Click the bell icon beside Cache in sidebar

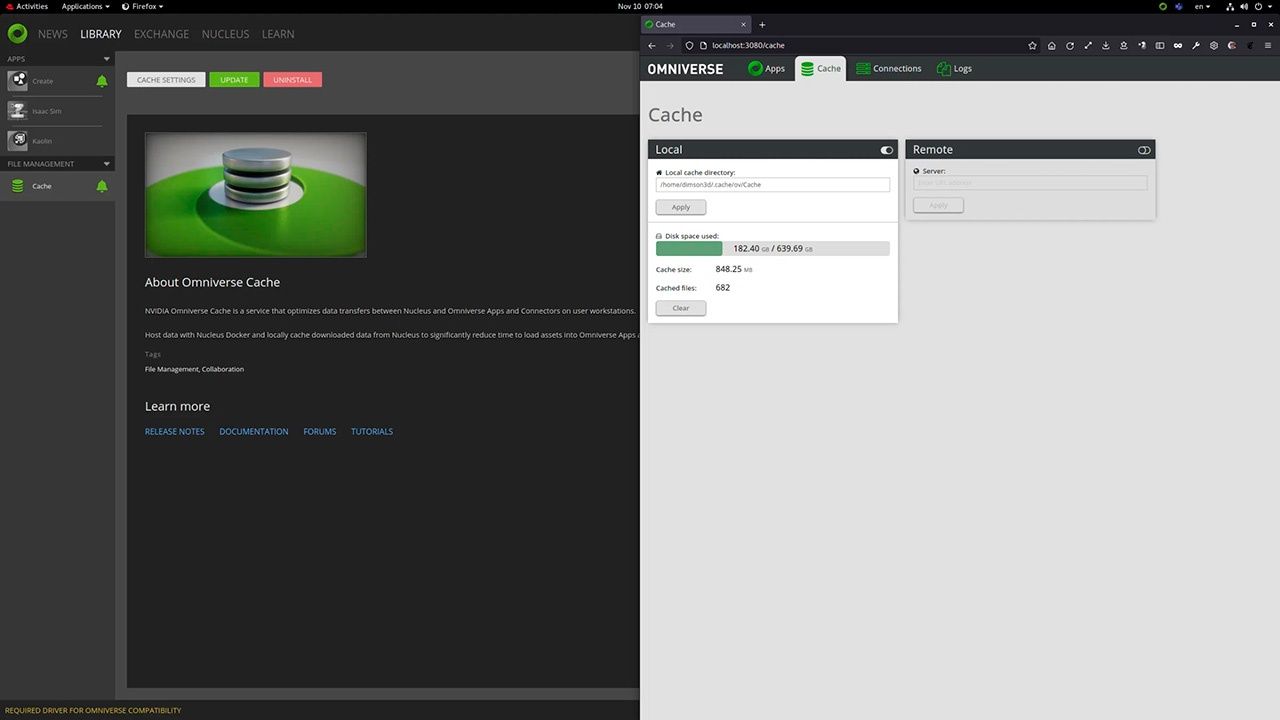tap(102, 186)
